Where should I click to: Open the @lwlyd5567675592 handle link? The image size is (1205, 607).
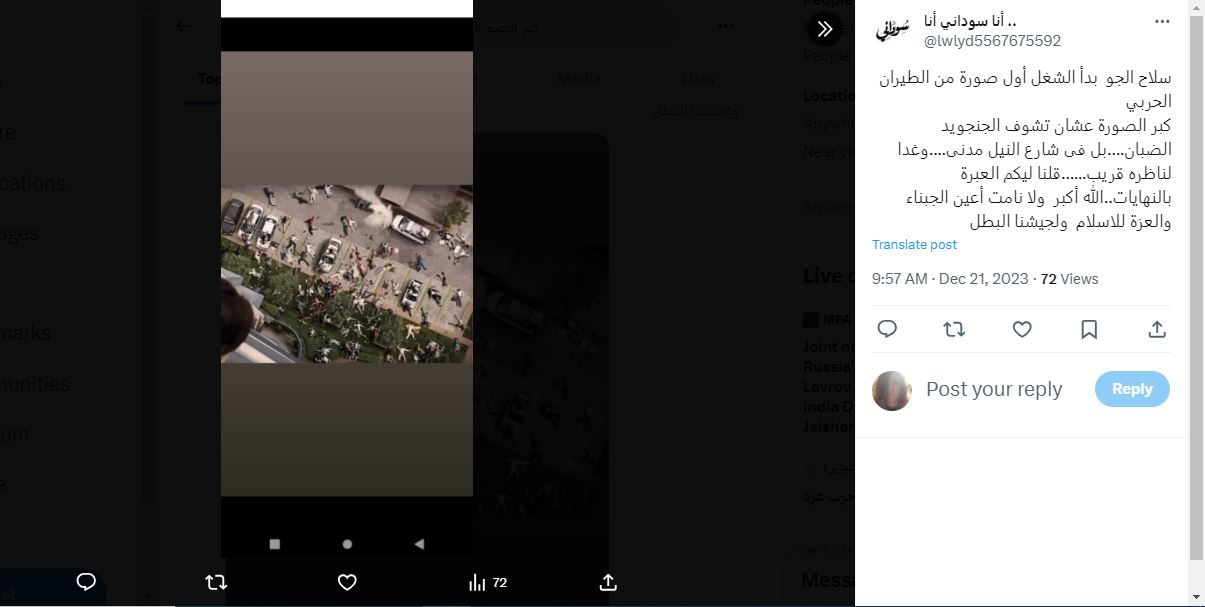tap(991, 41)
